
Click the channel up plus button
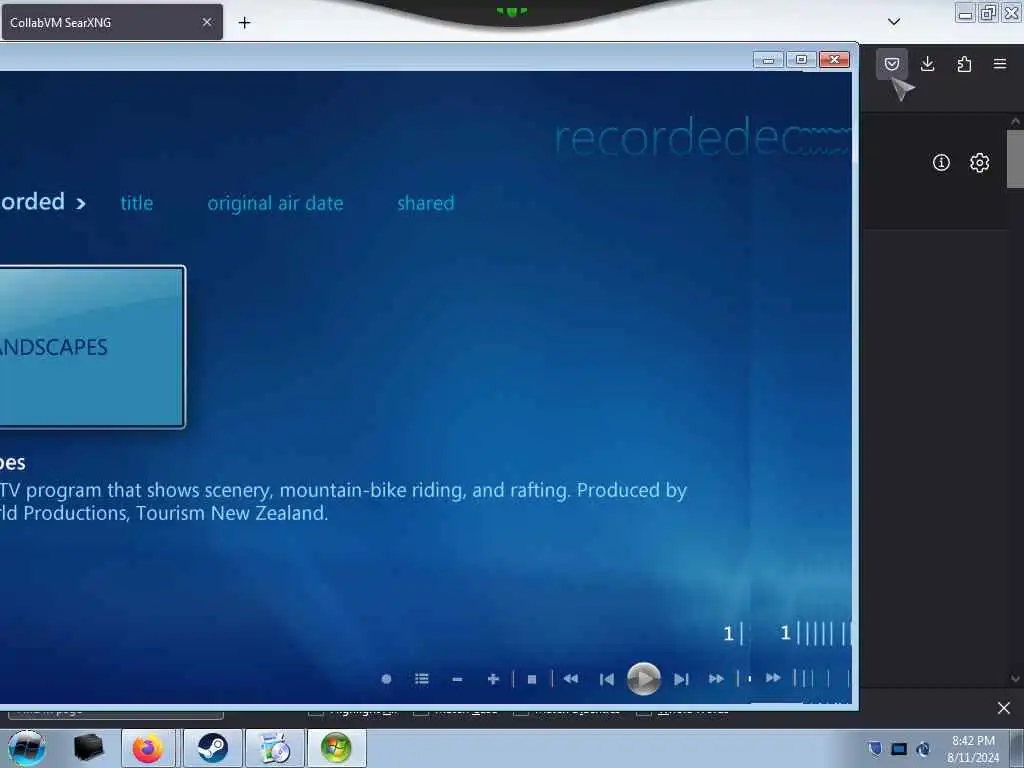click(x=493, y=679)
